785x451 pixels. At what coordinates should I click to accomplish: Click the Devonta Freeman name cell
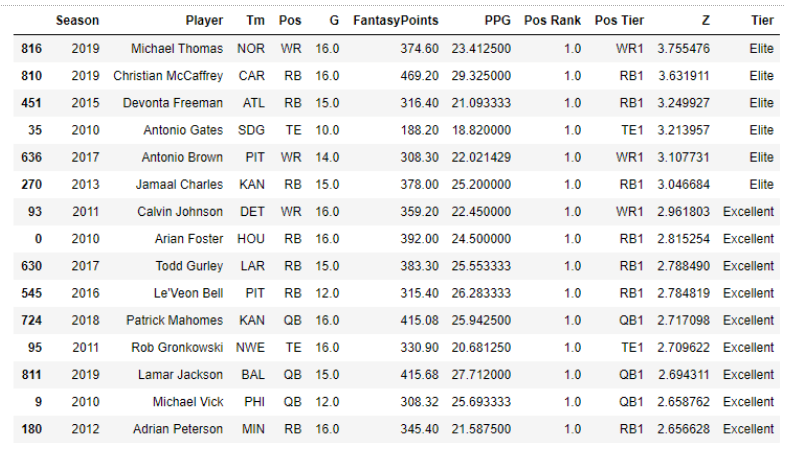pos(173,103)
